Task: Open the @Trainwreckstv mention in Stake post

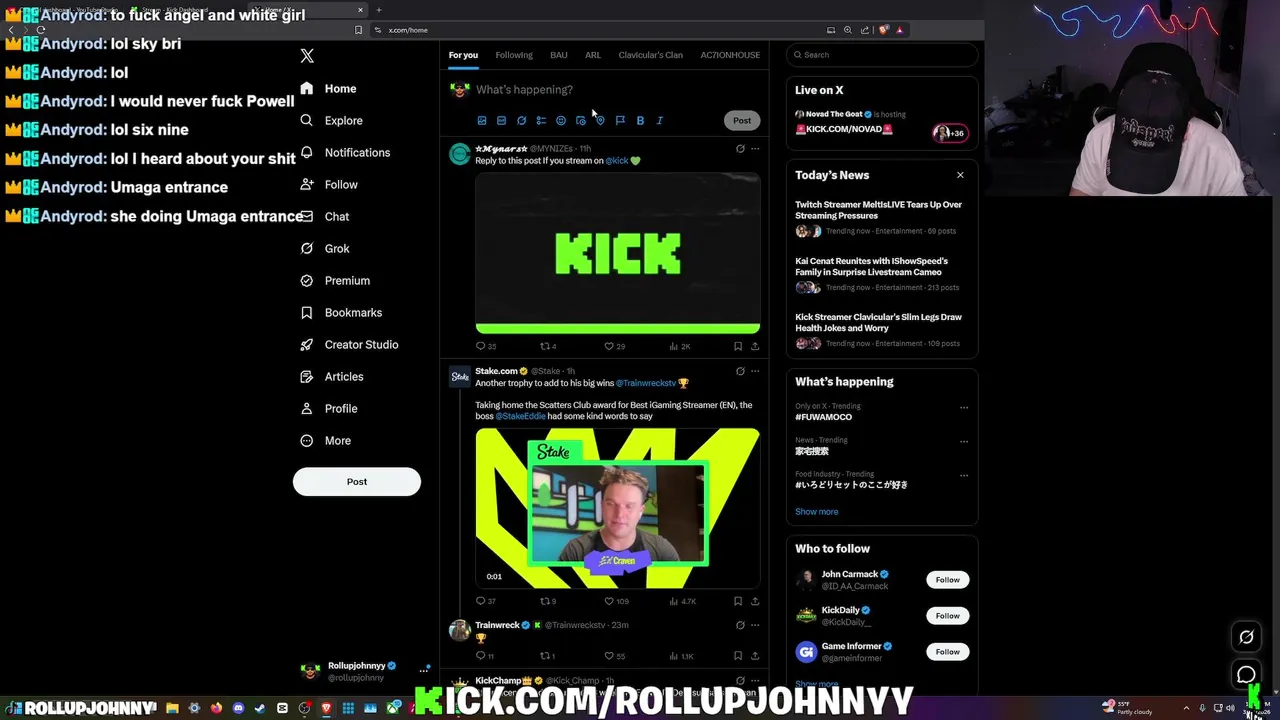Action: point(646,383)
